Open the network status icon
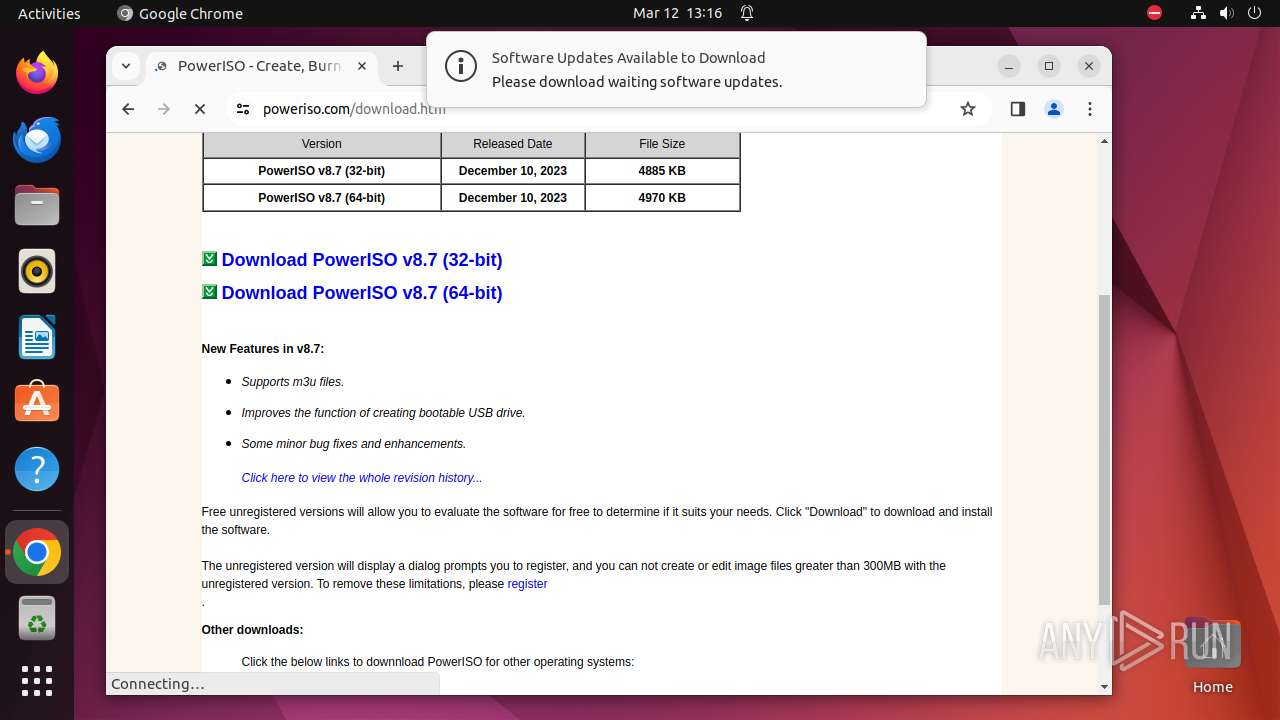 point(1198,13)
